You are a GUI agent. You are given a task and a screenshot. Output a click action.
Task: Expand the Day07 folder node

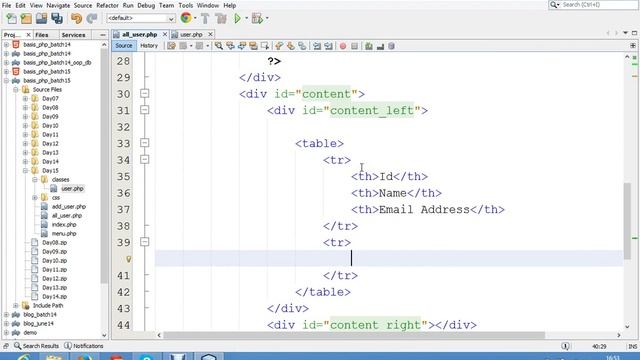tap(25, 99)
